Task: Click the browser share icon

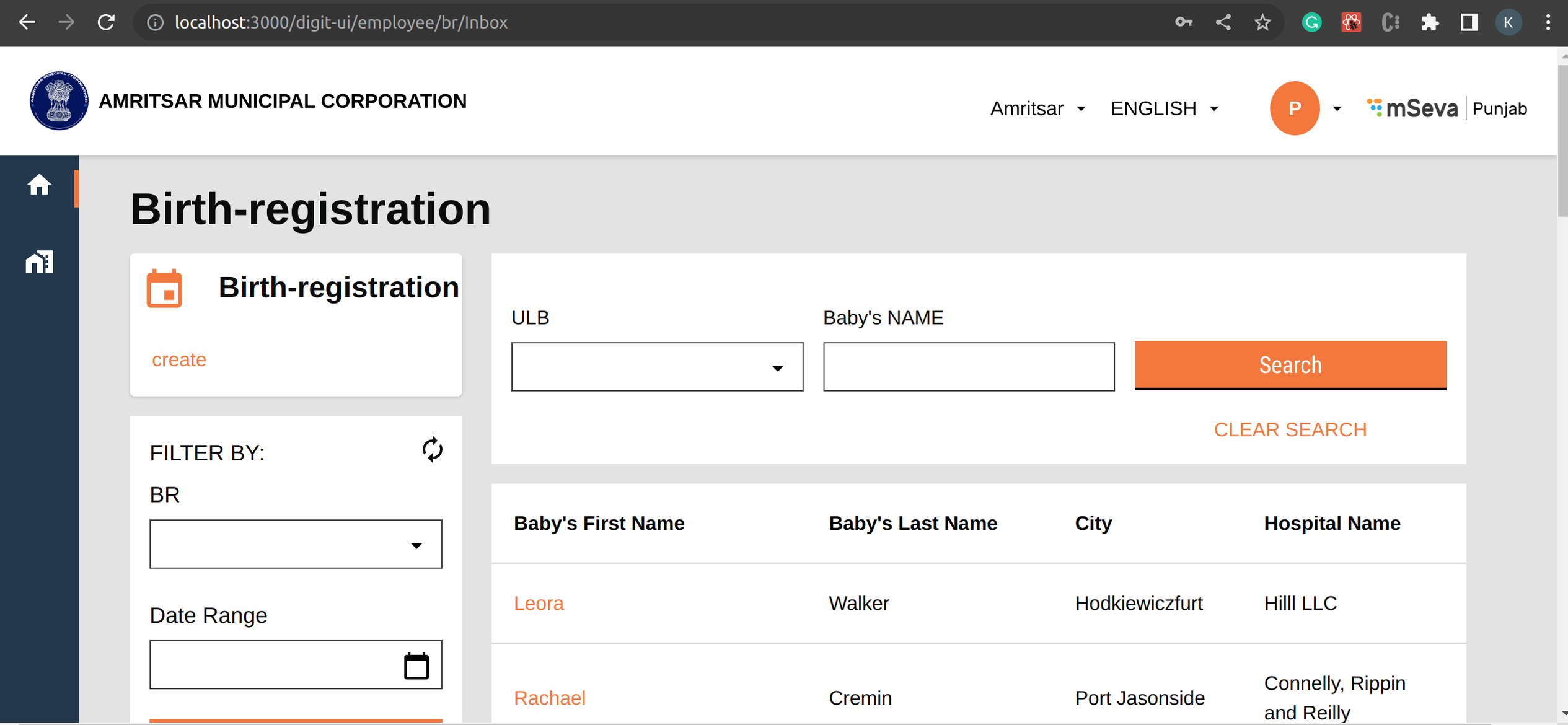Action: [1223, 23]
